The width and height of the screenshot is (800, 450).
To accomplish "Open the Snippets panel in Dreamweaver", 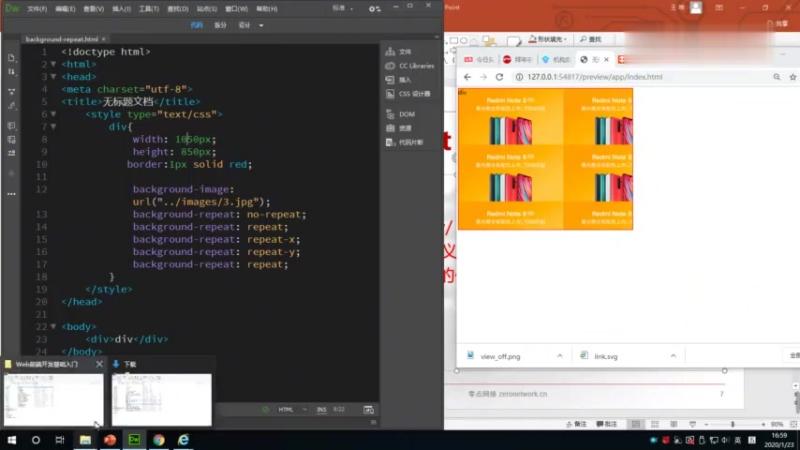I will (405, 142).
